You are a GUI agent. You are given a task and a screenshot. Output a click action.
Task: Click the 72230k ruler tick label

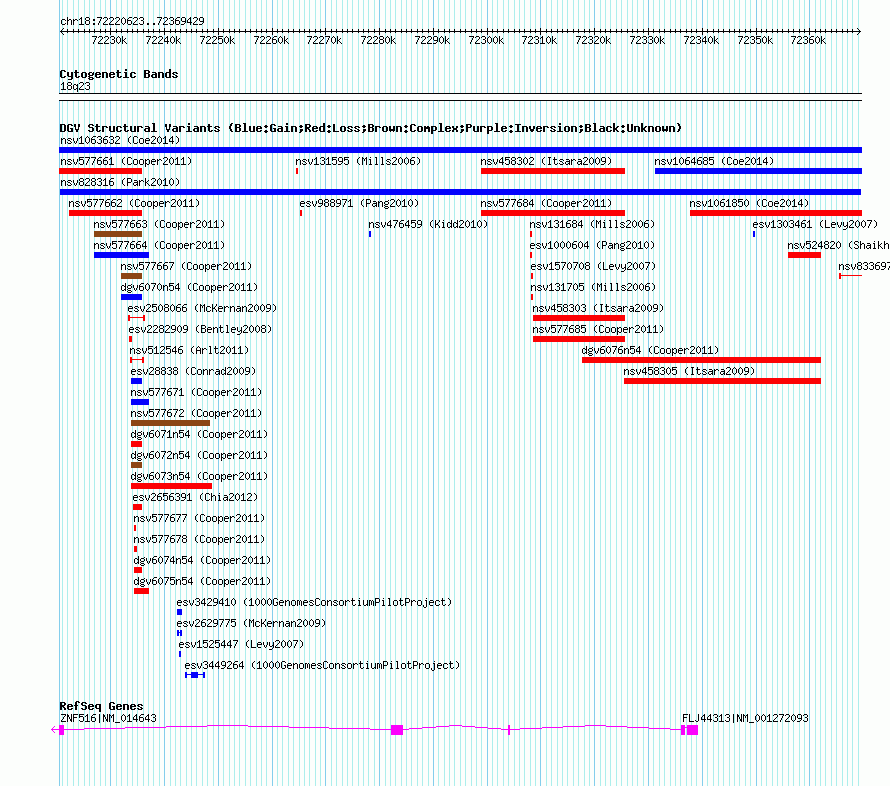tap(109, 40)
